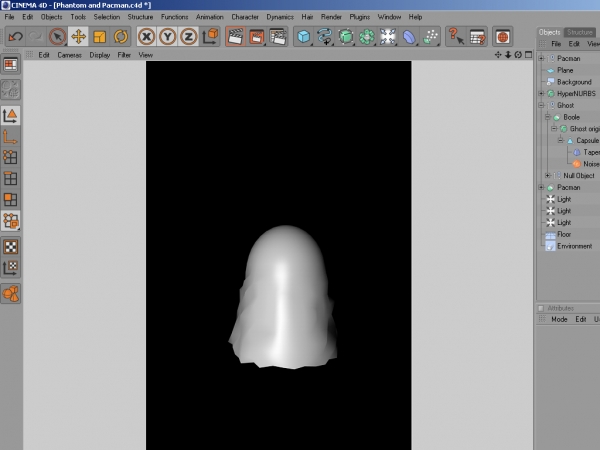
Task: Click the globe icon in toolbar
Action: point(502,37)
